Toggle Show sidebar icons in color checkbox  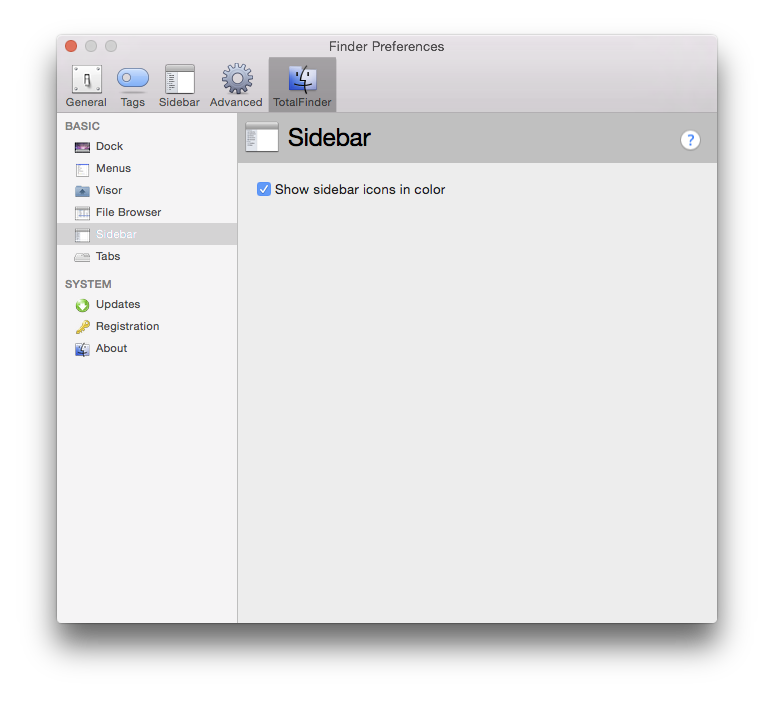tap(264, 190)
